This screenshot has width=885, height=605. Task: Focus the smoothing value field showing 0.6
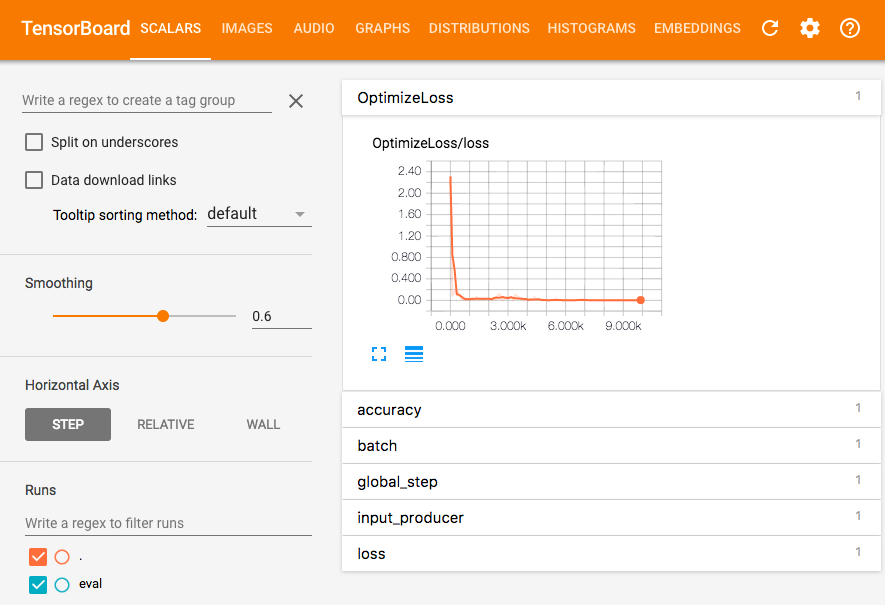tap(282, 317)
